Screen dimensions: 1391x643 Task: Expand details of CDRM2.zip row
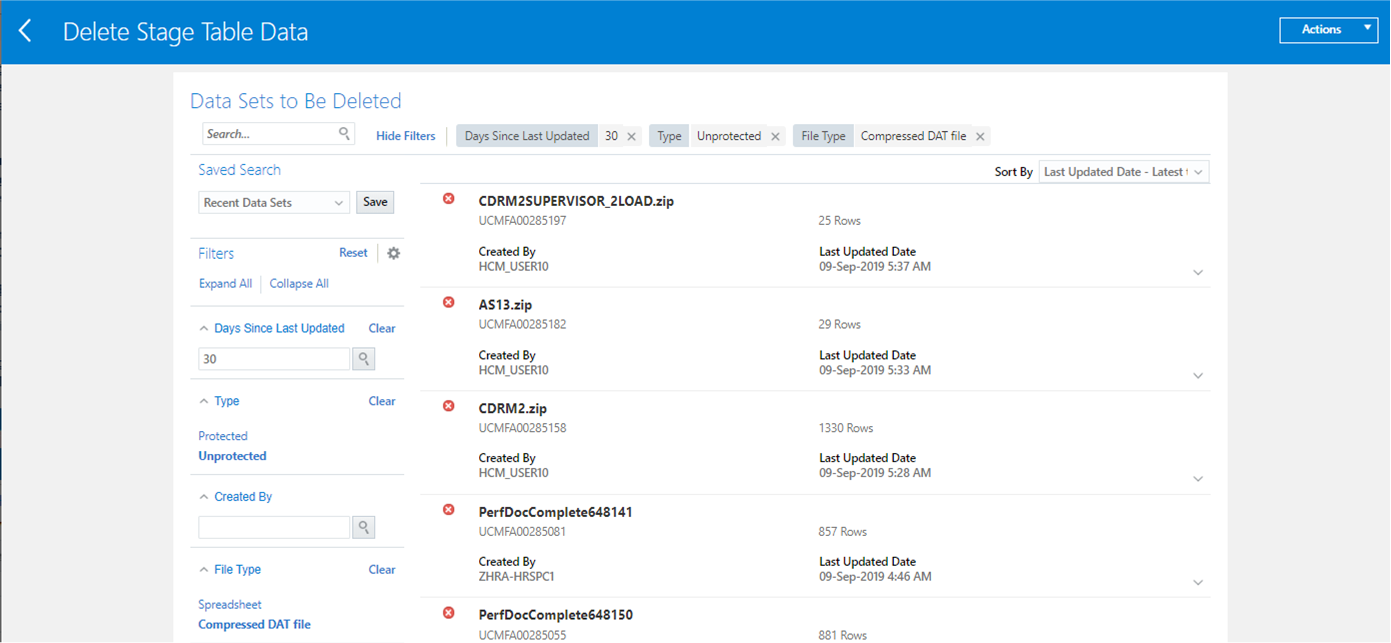click(1198, 479)
